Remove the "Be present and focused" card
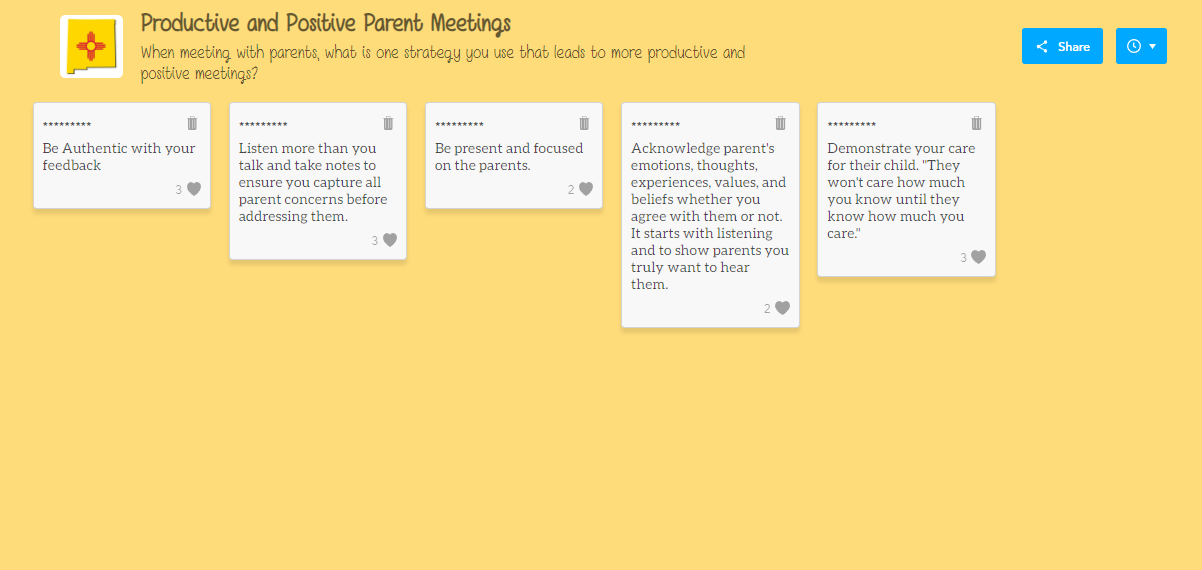 [584, 123]
